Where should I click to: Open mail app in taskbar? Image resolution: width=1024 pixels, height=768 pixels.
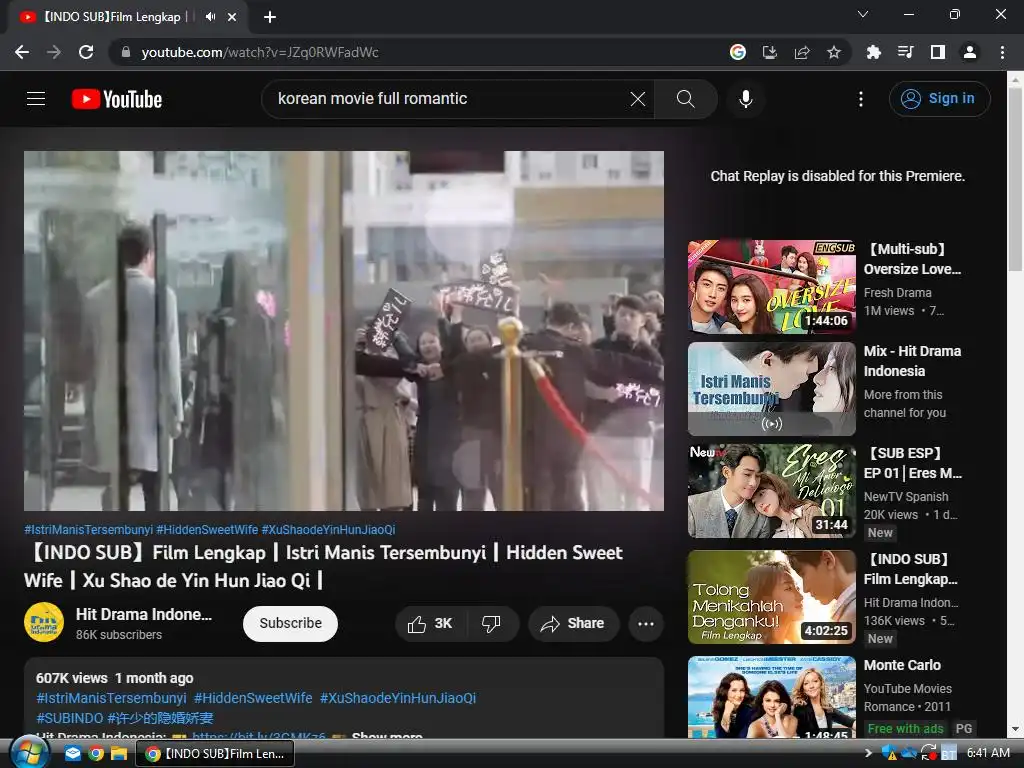[72, 754]
